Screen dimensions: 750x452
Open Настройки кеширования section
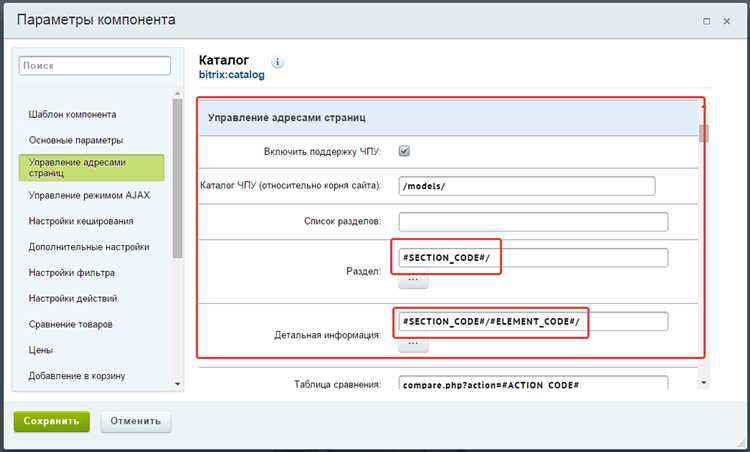pos(81,221)
